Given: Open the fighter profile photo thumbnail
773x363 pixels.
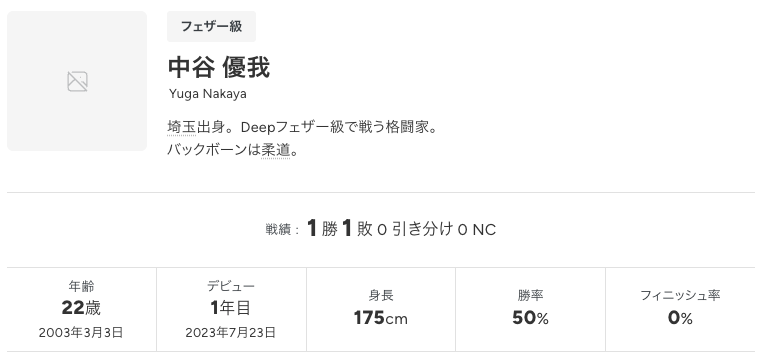Looking at the screenshot, I should 77,81.
